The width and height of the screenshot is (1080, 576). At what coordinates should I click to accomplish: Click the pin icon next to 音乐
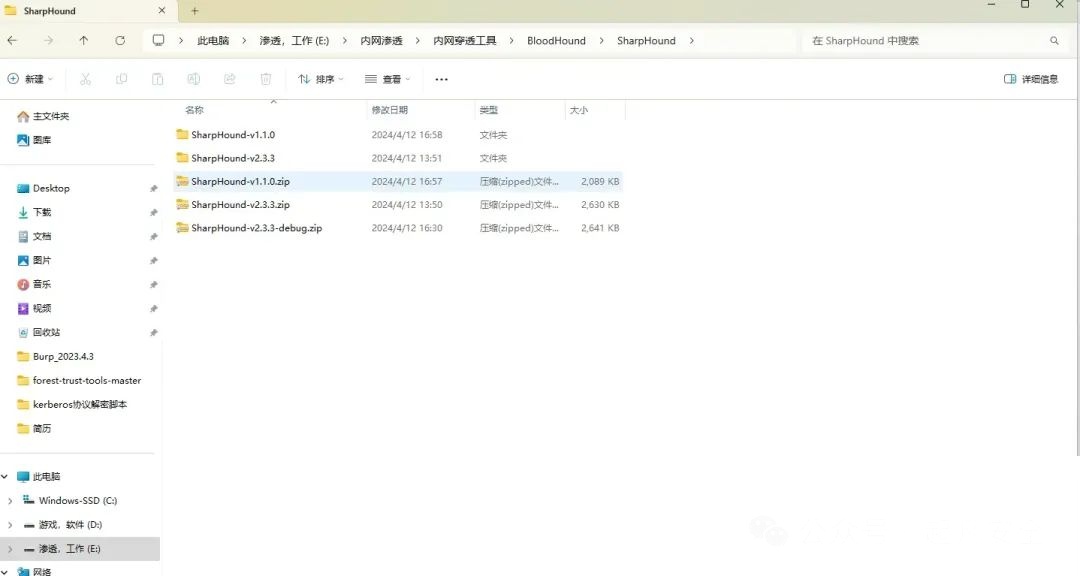pyautogui.click(x=153, y=285)
